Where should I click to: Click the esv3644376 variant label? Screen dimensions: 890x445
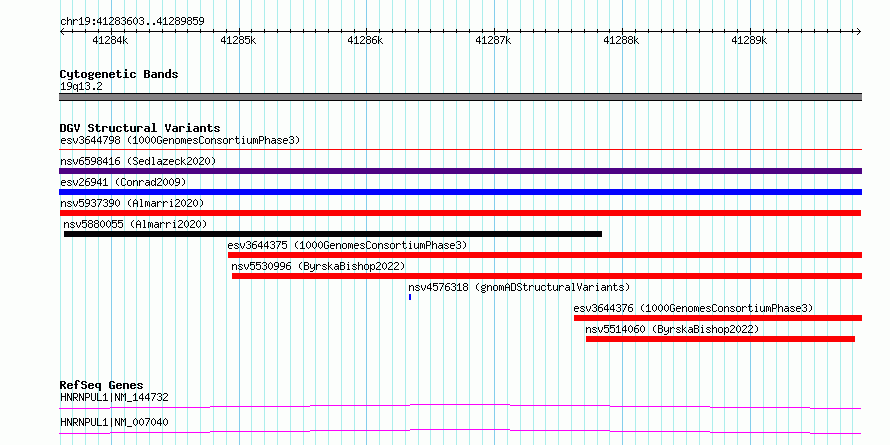(694, 308)
